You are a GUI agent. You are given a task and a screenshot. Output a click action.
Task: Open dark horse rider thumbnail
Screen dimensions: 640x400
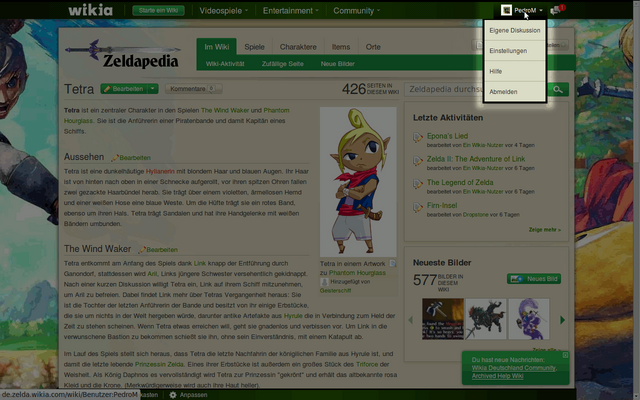(486, 319)
